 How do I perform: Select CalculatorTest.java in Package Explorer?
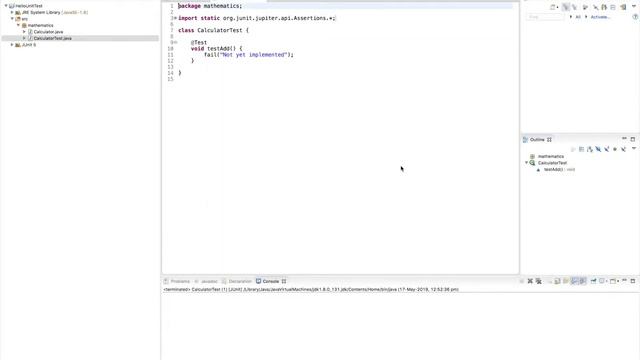click(x=53, y=38)
